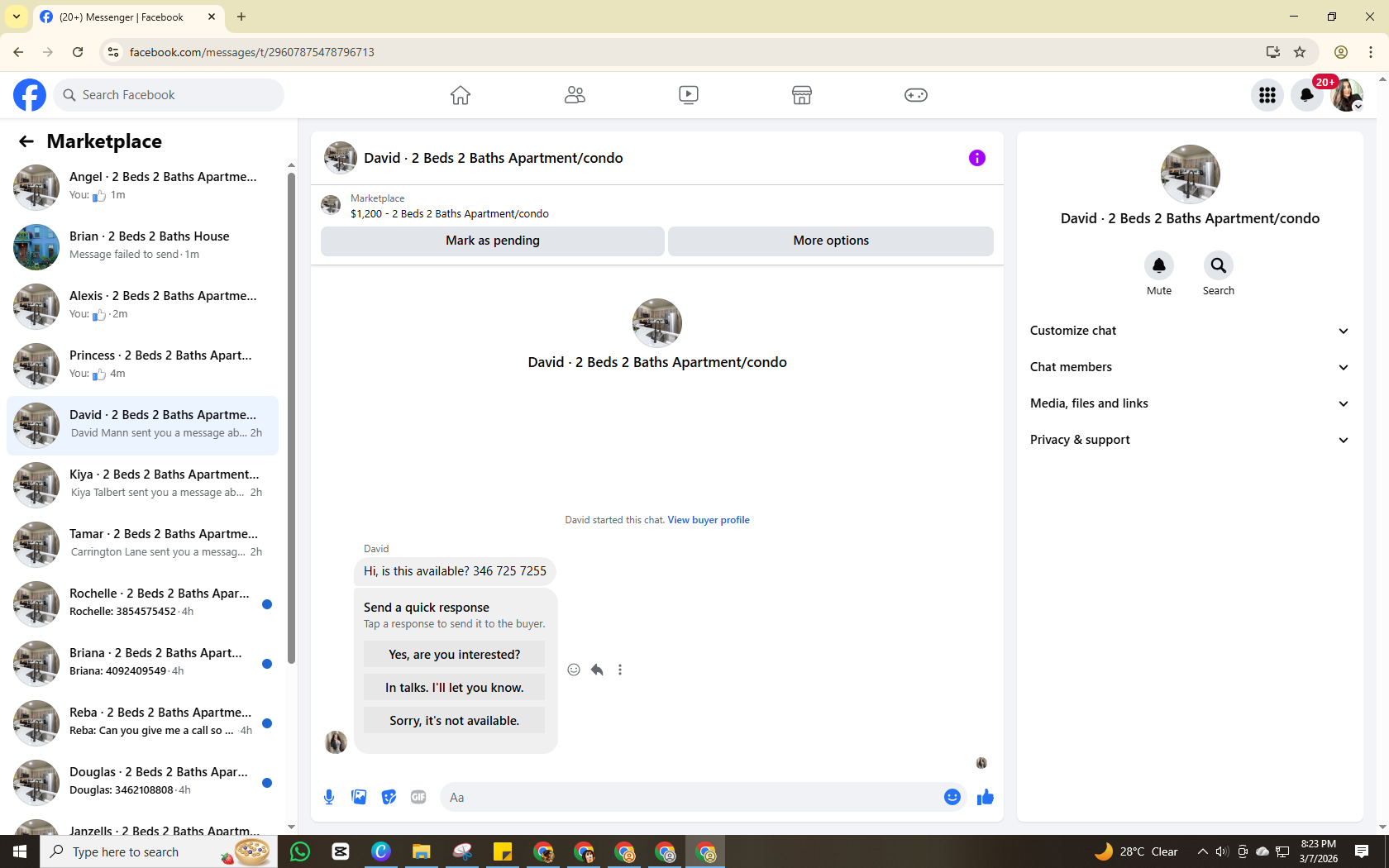Viewport: 1389px width, 868px height.
Task: Send quick response In talks. I'll let you know.
Action: click(x=454, y=687)
